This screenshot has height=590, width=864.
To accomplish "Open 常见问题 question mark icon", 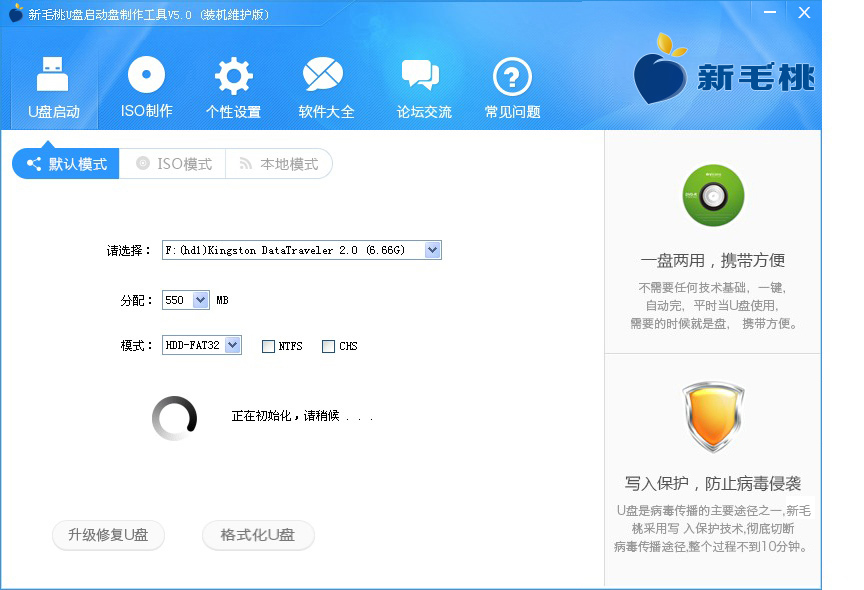I will tap(512, 77).
